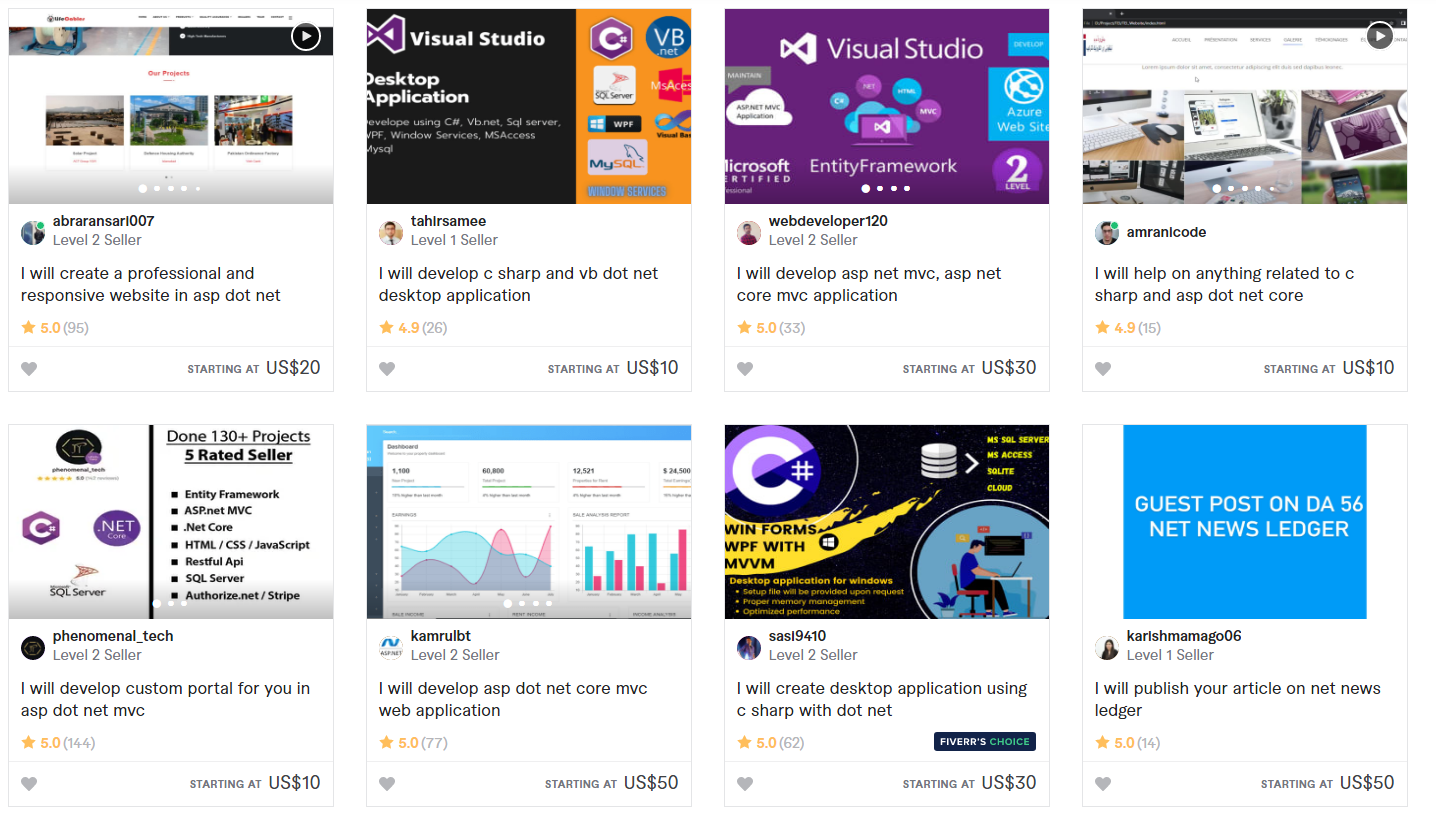Click price US$10 on tahirsamee gig

point(652,368)
